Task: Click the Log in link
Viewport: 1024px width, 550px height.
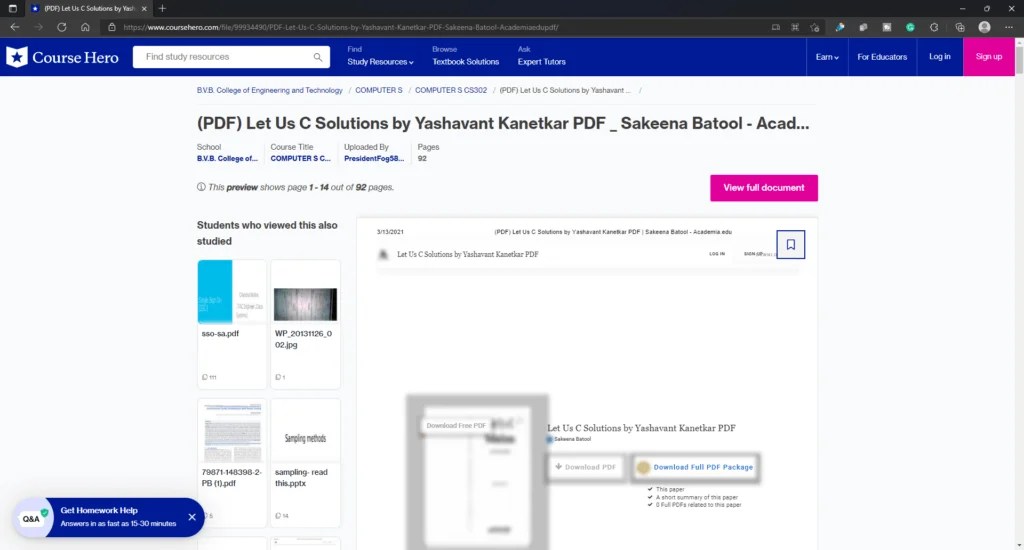Action: (x=939, y=57)
